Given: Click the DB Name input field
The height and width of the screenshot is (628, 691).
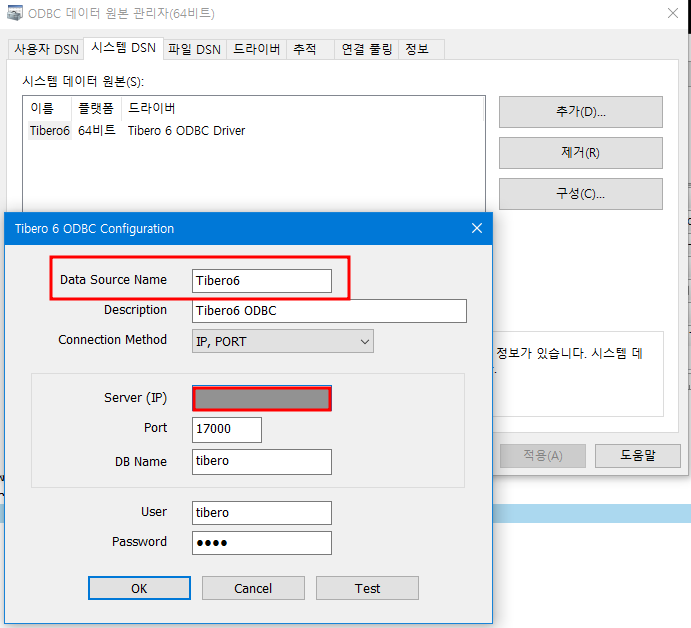Looking at the screenshot, I should coord(262,462).
